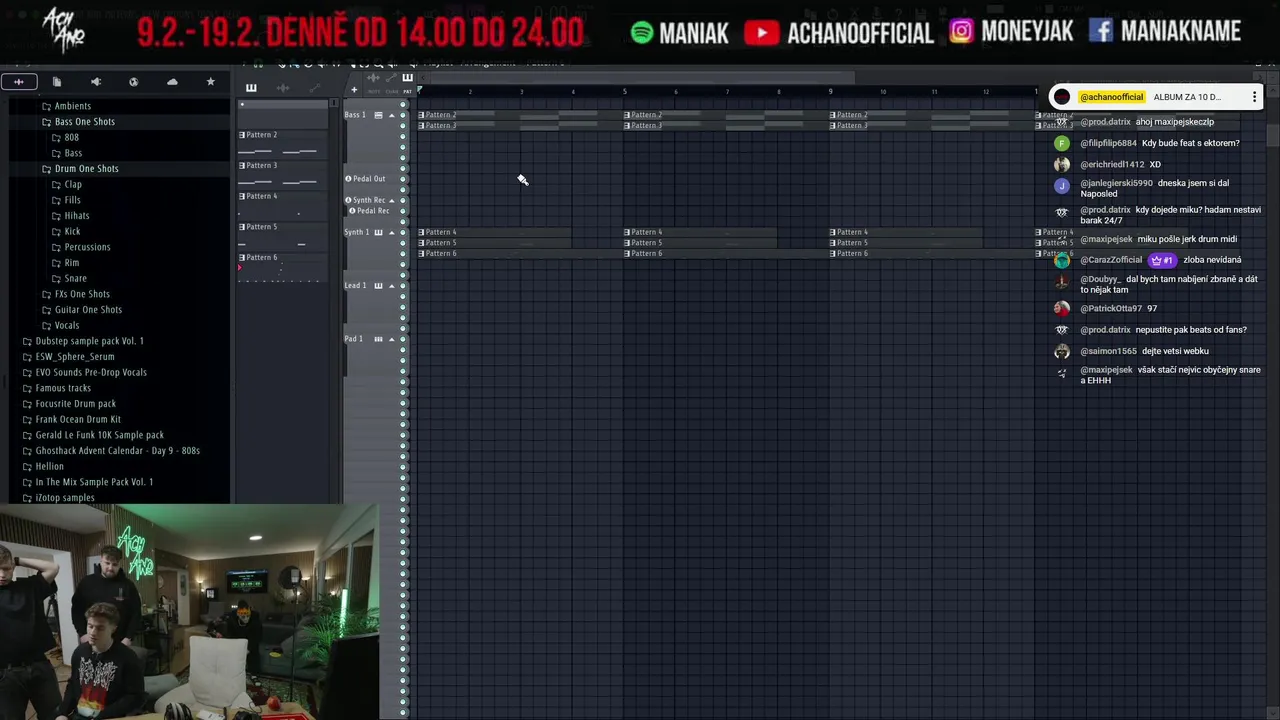This screenshot has height=720, width=1280.
Task: Select Pattern 6 clip at bar 9
Action: click(932, 253)
